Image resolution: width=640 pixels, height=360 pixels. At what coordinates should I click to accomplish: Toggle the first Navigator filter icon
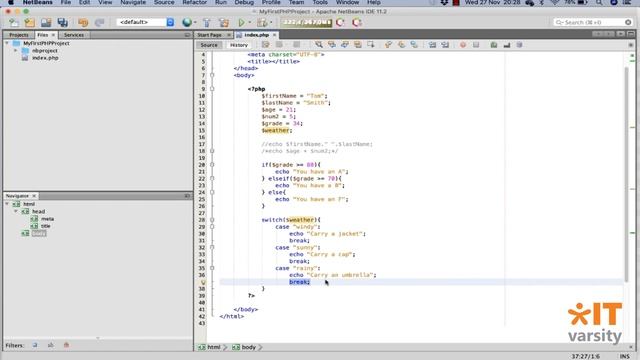pyautogui.click(x=35, y=345)
